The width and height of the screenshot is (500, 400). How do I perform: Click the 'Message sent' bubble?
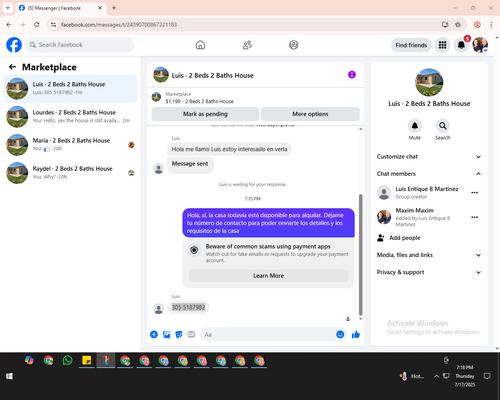190,164
